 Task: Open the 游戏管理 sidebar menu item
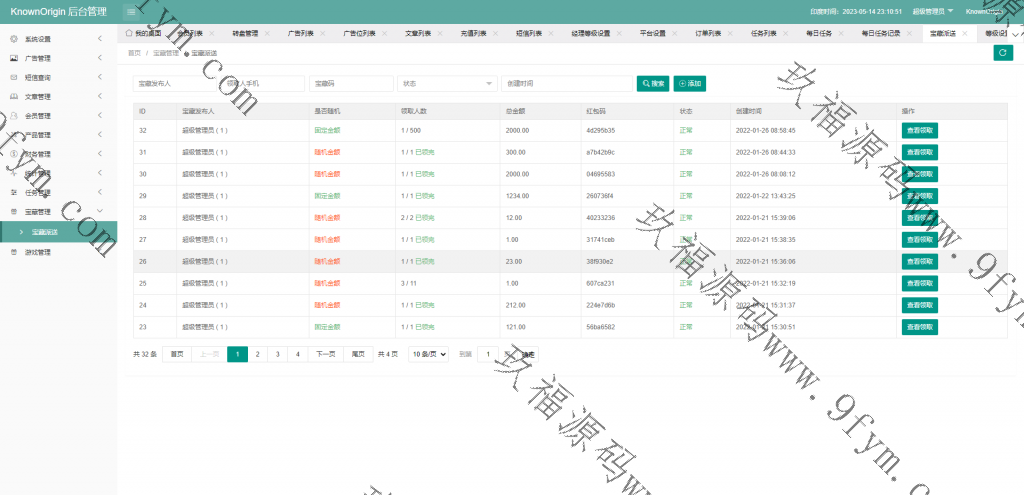38,252
